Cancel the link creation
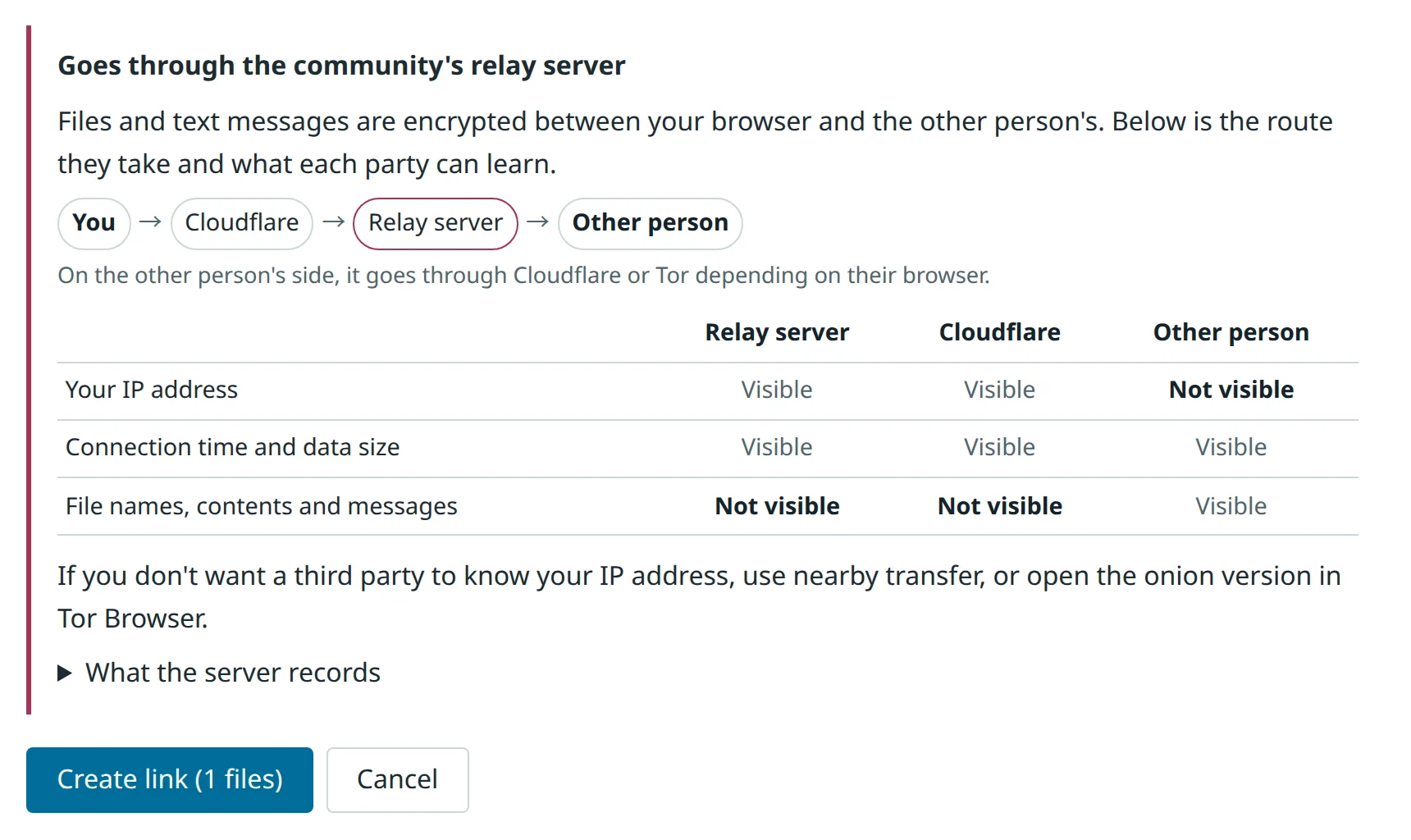Screen dimensions: 1411x840 pos(398,779)
